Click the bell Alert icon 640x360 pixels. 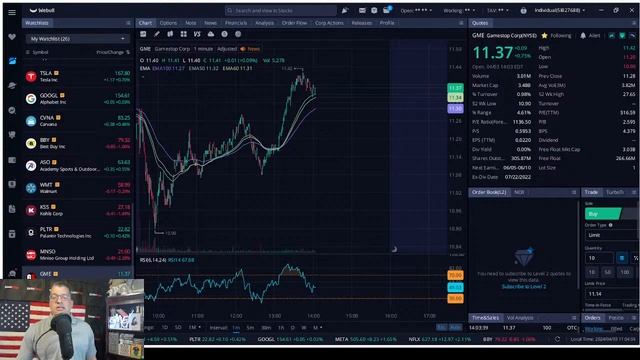pos(583,36)
